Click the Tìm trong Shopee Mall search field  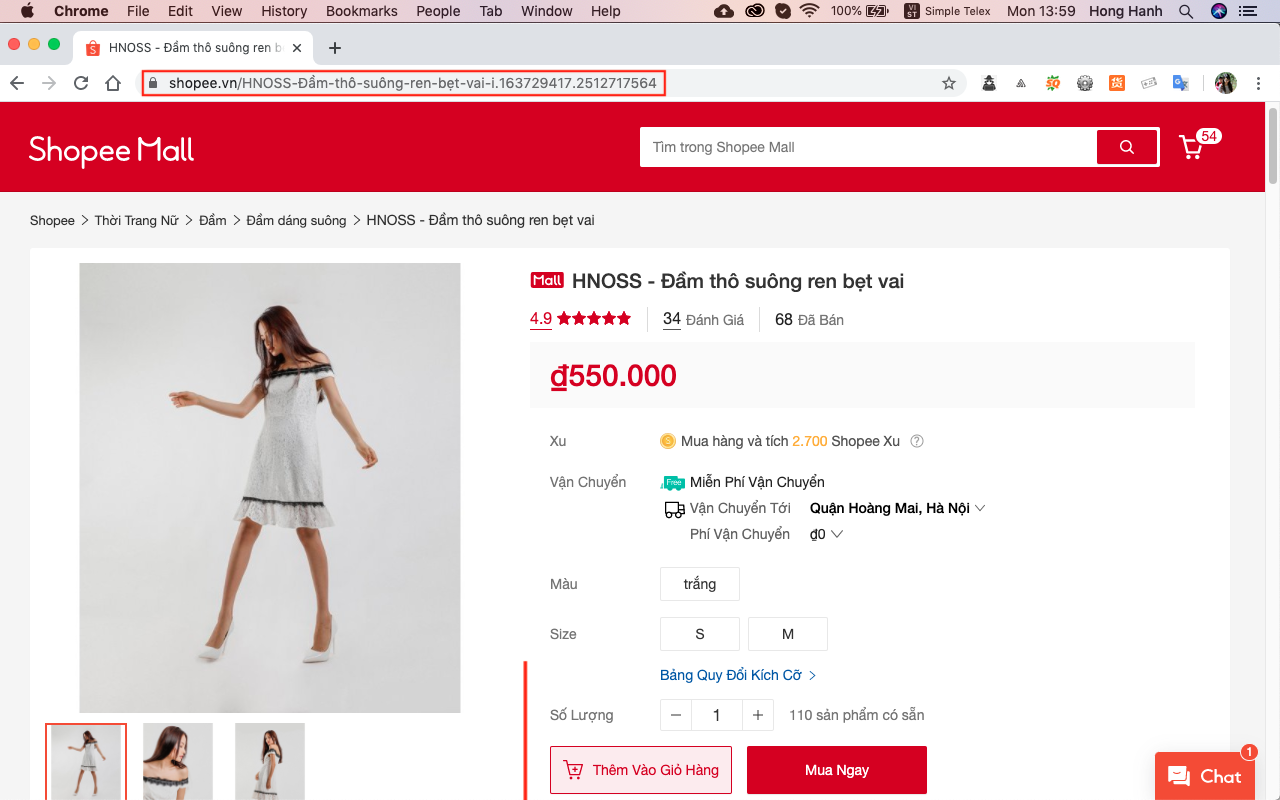coord(869,147)
